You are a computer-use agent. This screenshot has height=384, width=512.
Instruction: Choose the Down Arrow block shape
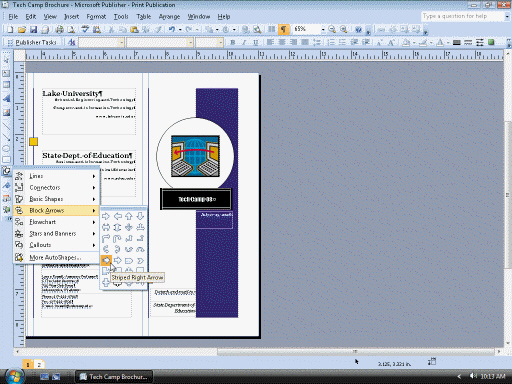(x=140, y=216)
